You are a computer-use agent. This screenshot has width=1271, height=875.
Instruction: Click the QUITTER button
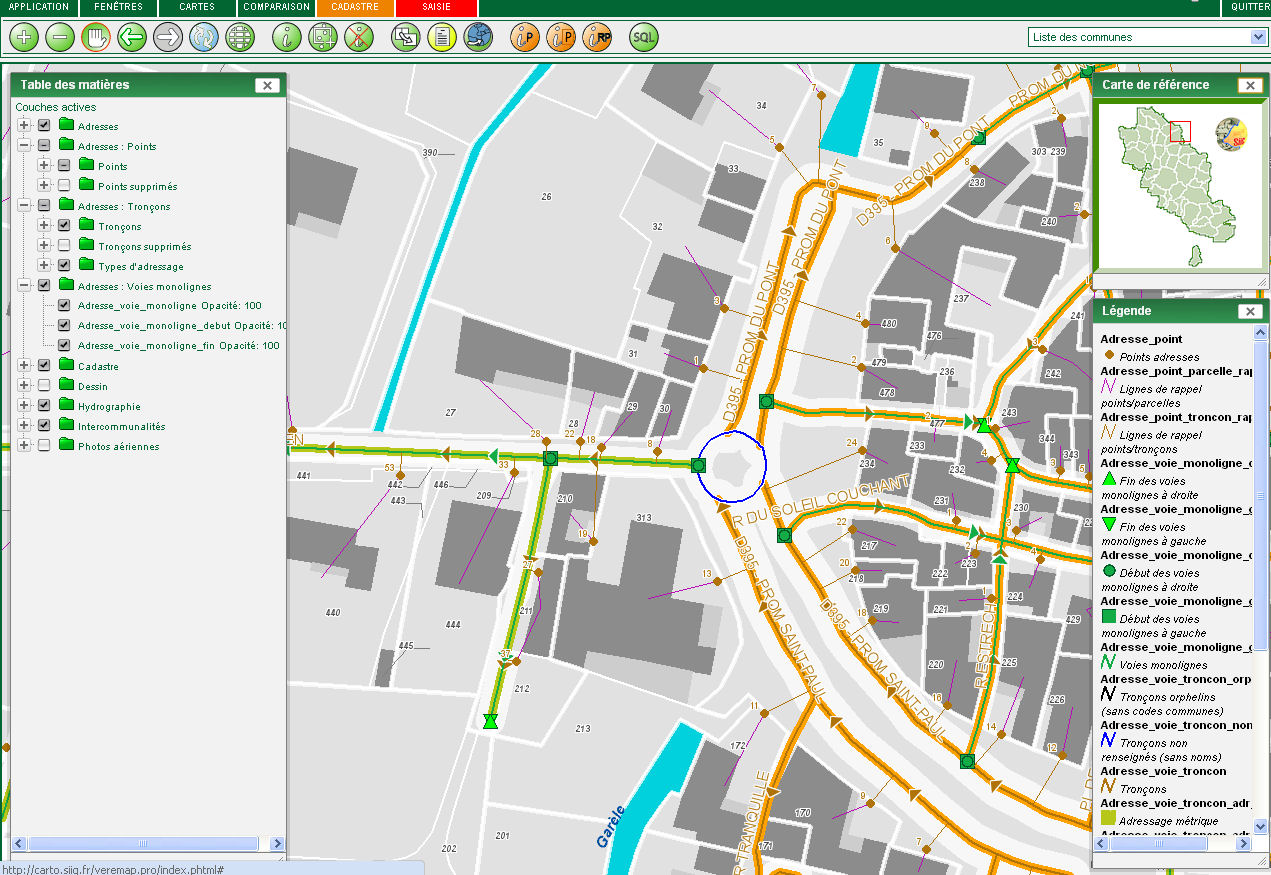tap(1248, 7)
